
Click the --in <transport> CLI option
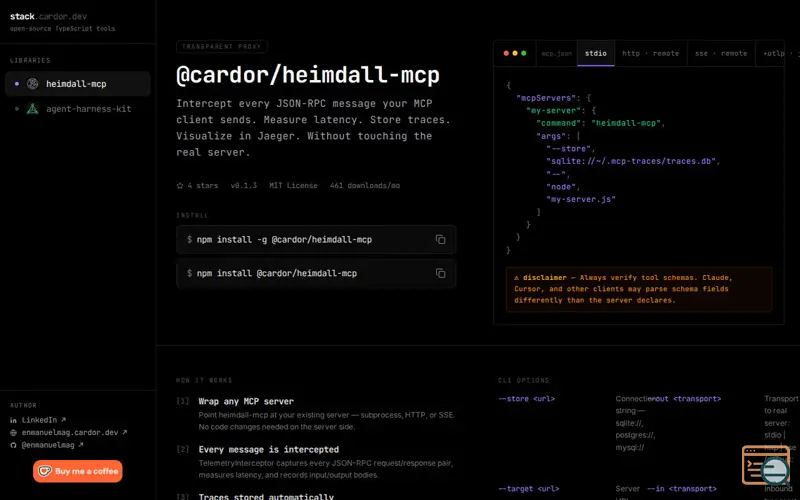682,489
